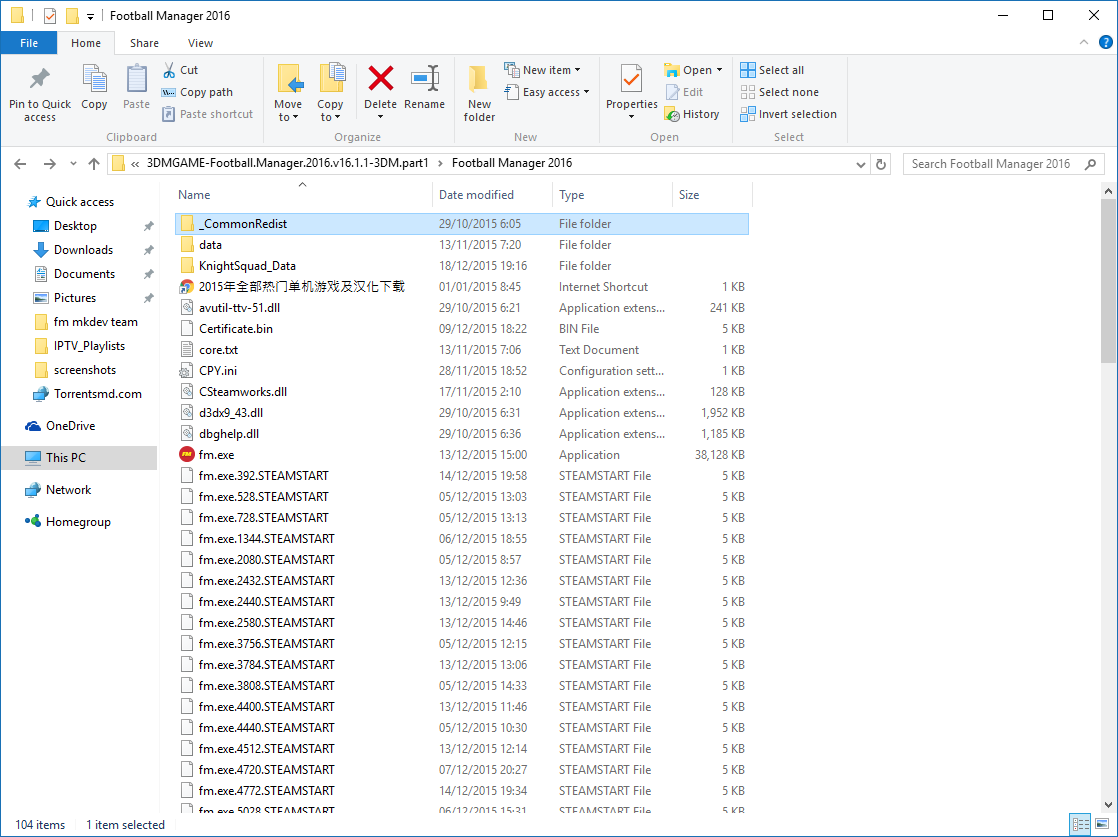
Task: Click the Help question mark icon
Action: tap(1106, 43)
